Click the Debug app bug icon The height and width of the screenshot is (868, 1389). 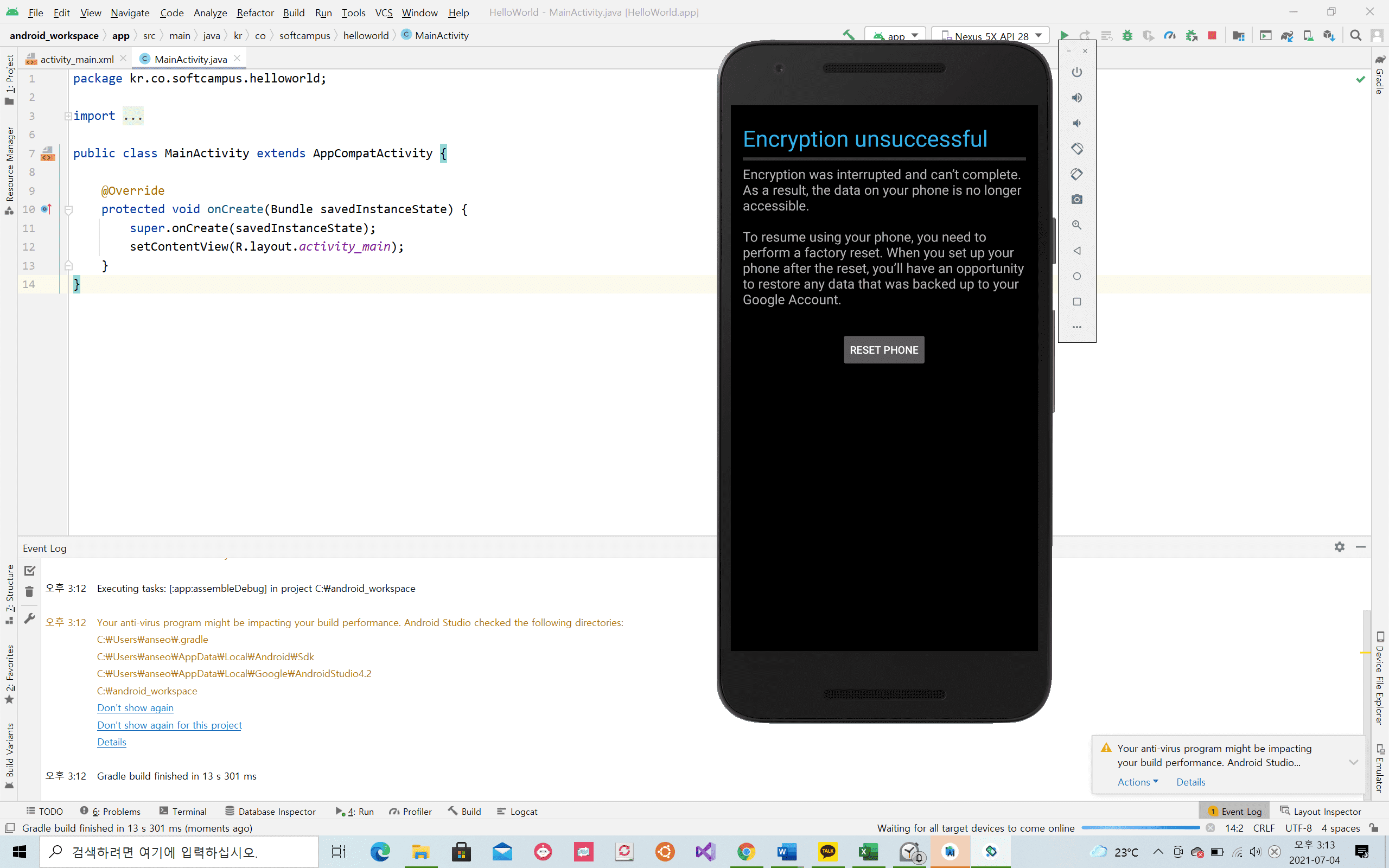pos(1127,36)
